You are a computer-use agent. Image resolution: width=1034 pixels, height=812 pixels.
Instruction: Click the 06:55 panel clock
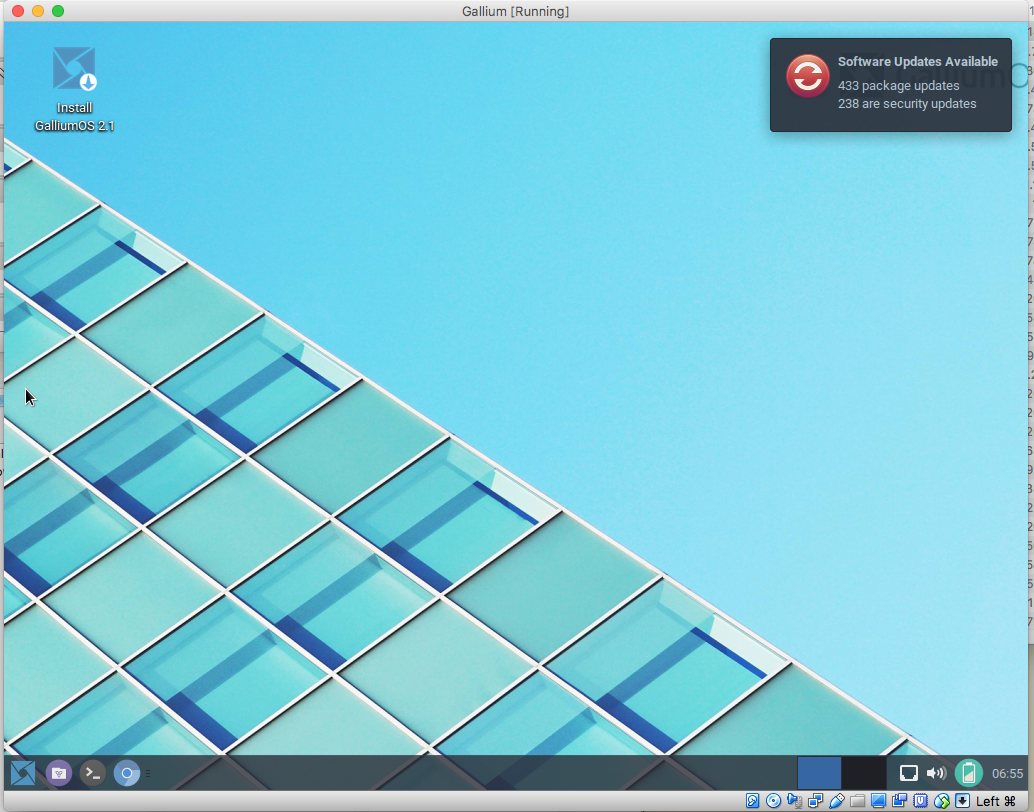1008,774
